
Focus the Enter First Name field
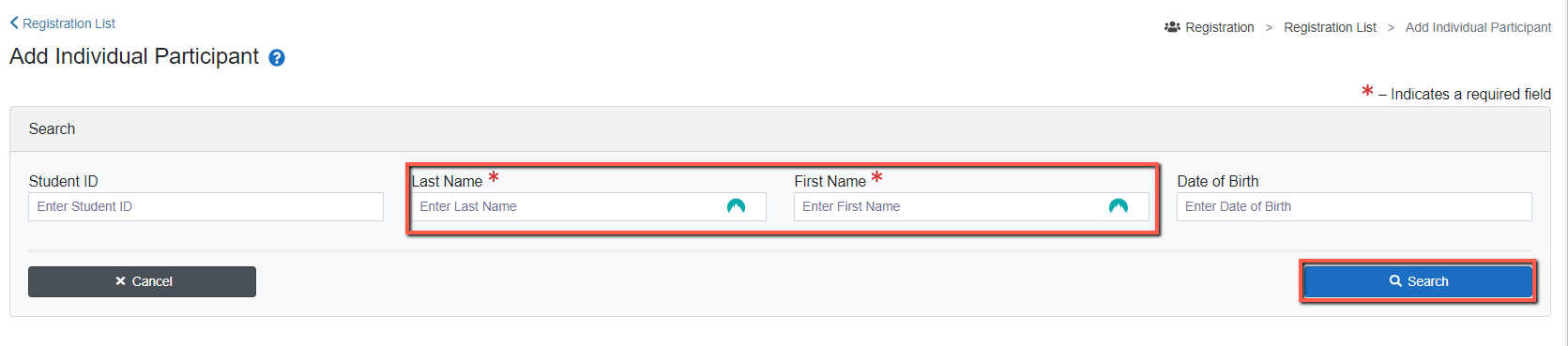point(971,206)
